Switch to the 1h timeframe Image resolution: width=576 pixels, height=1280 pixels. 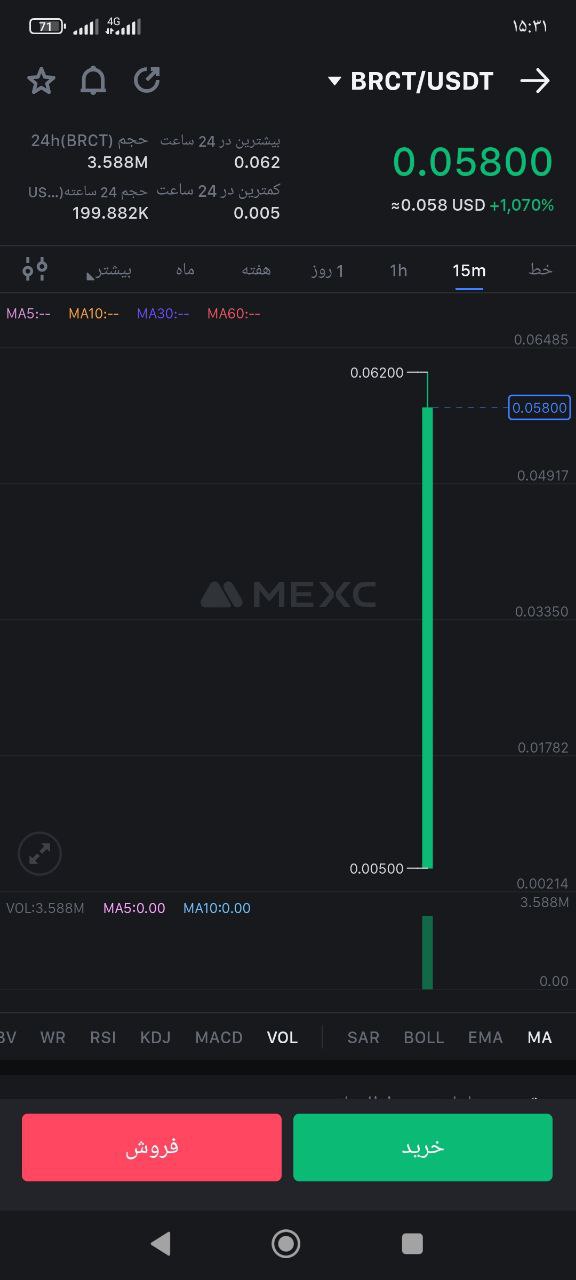(x=398, y=270)
